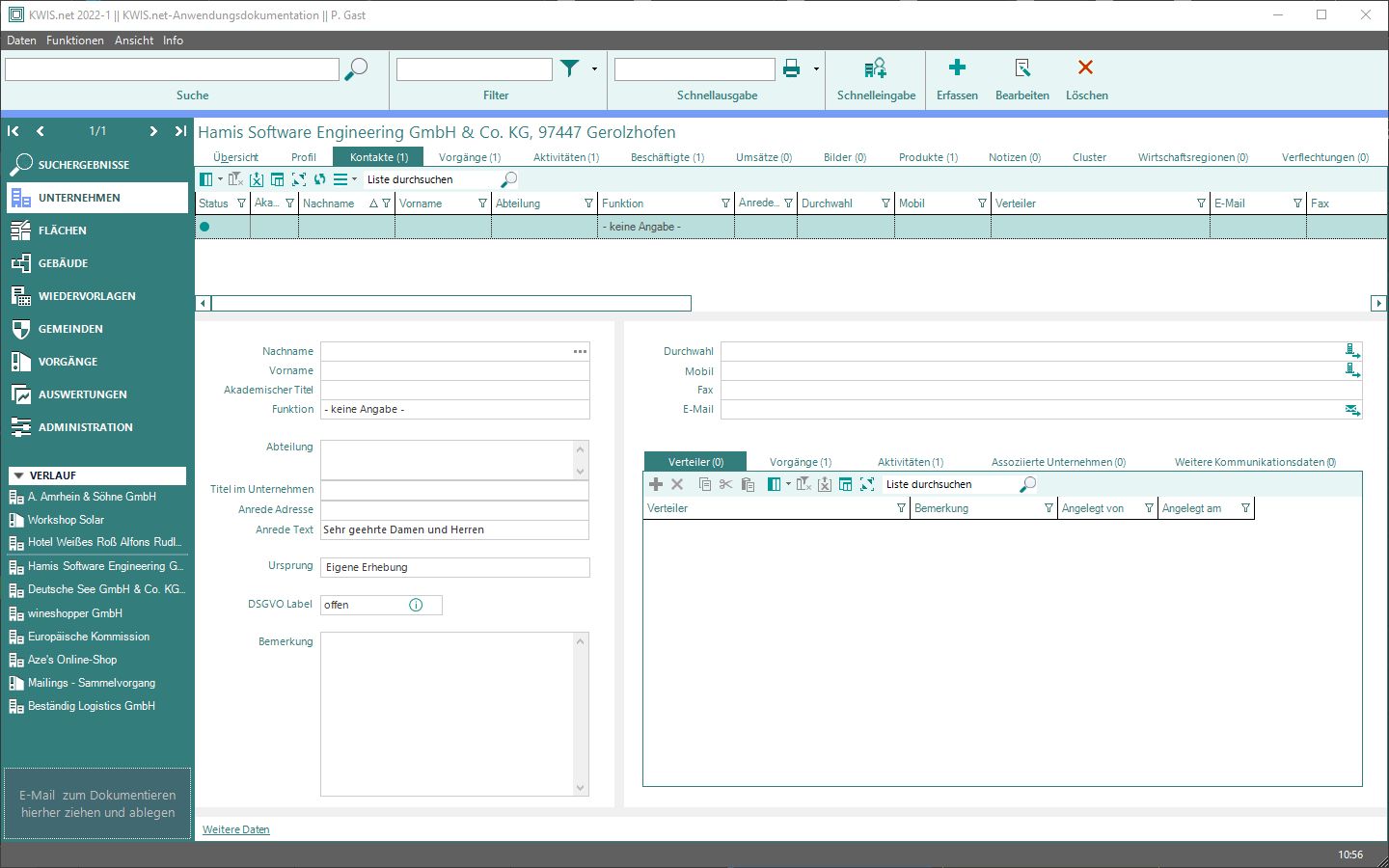Click the search magnifier in Suche section
The height and width of the screenshot is (868, 1389).
point(356,69)
